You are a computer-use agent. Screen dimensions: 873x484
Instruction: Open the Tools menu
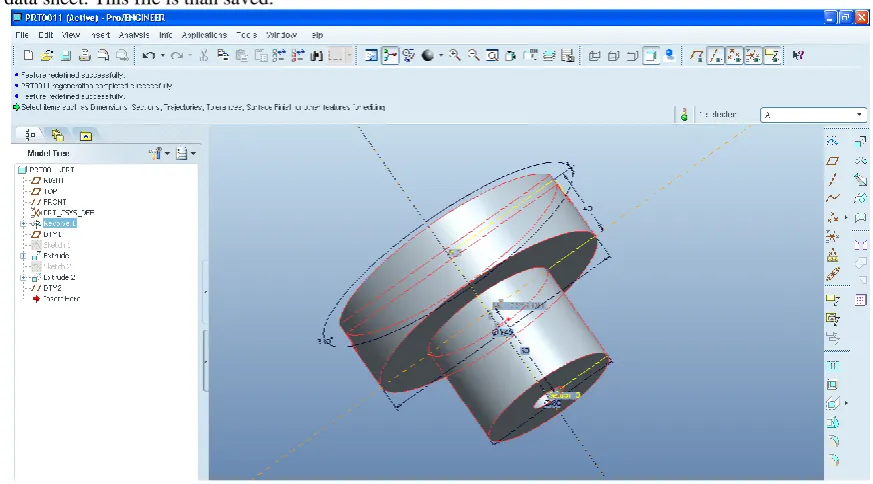[247, 35]
